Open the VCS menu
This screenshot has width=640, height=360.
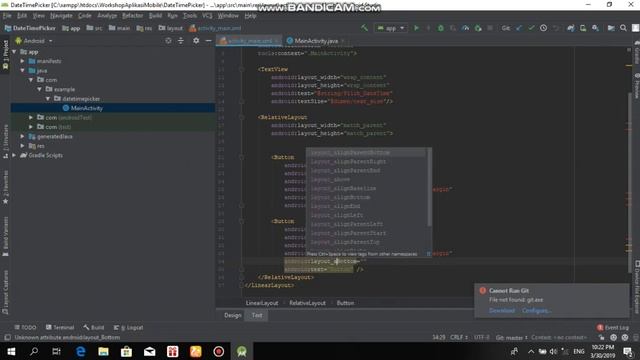tap(207, 16)
